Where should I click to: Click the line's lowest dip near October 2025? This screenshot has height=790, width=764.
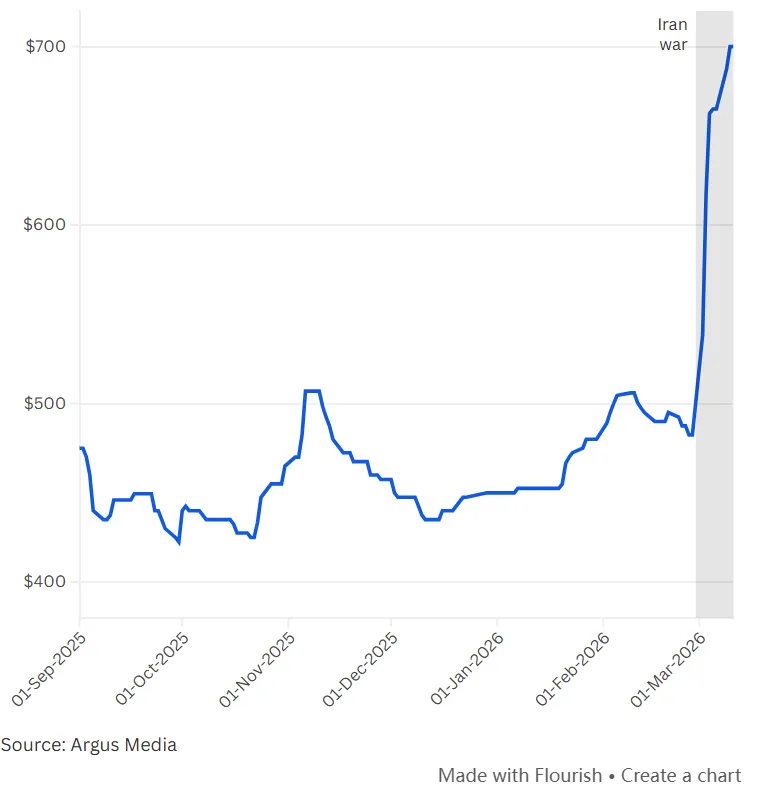point(178,542)
